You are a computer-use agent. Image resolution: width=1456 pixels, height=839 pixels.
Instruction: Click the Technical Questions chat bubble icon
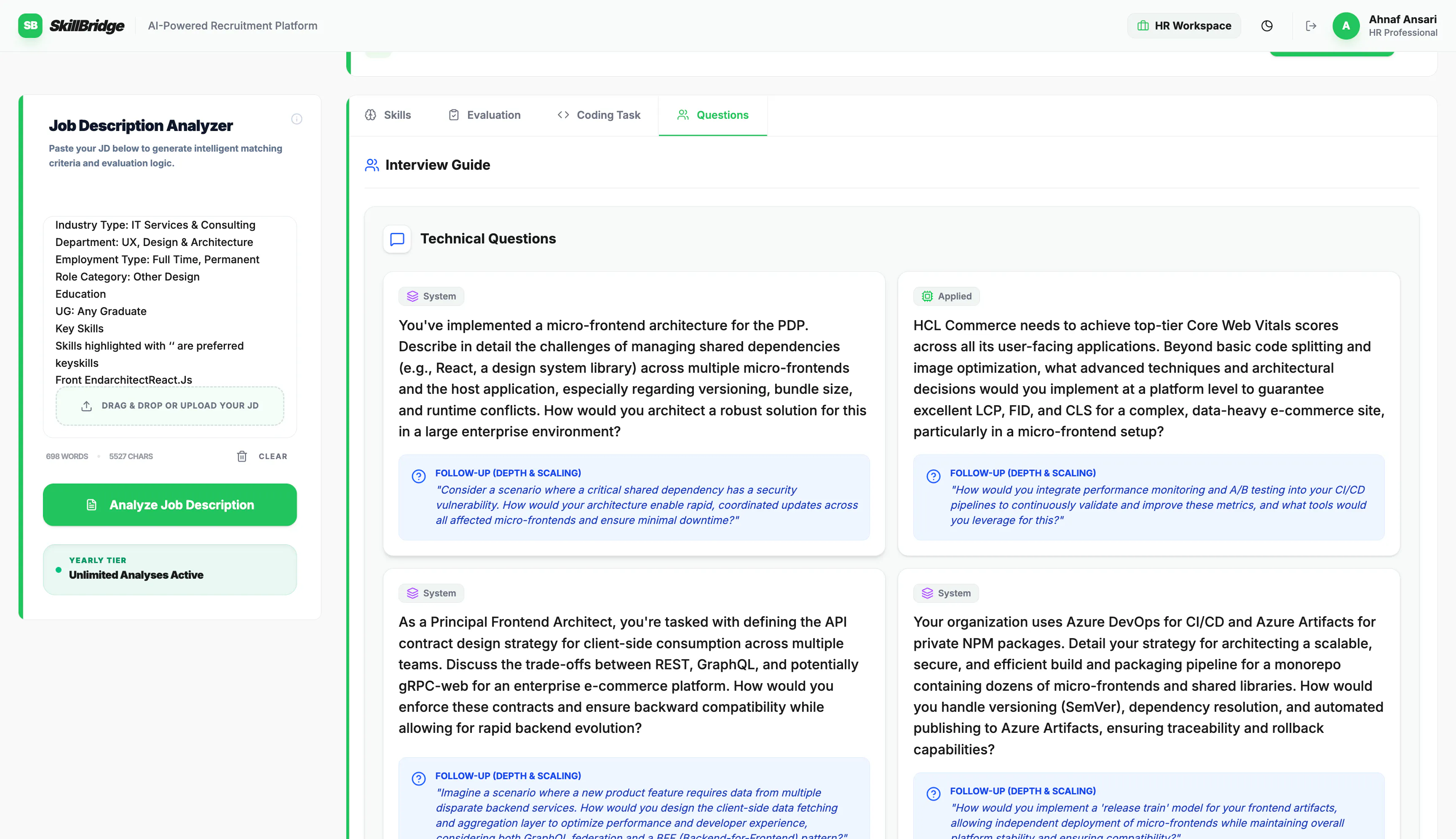397,239
